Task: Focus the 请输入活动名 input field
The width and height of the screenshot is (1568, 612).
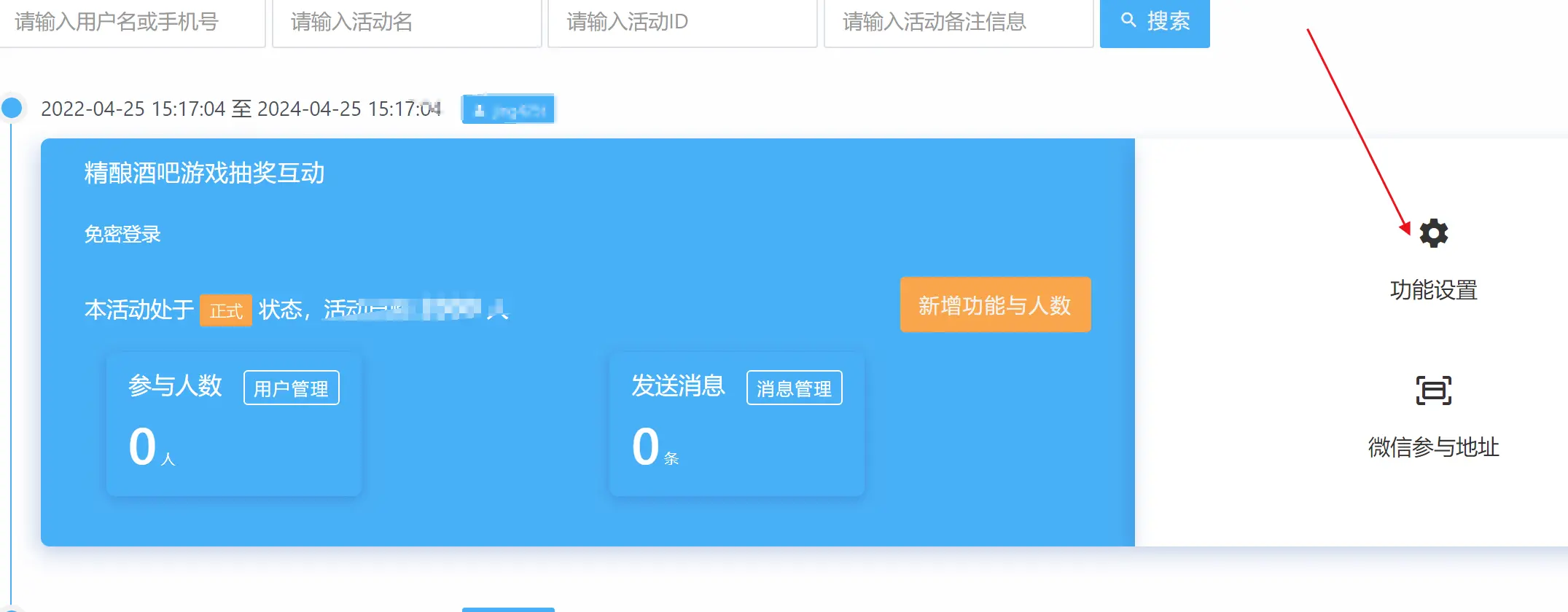Action: (406, 22)
